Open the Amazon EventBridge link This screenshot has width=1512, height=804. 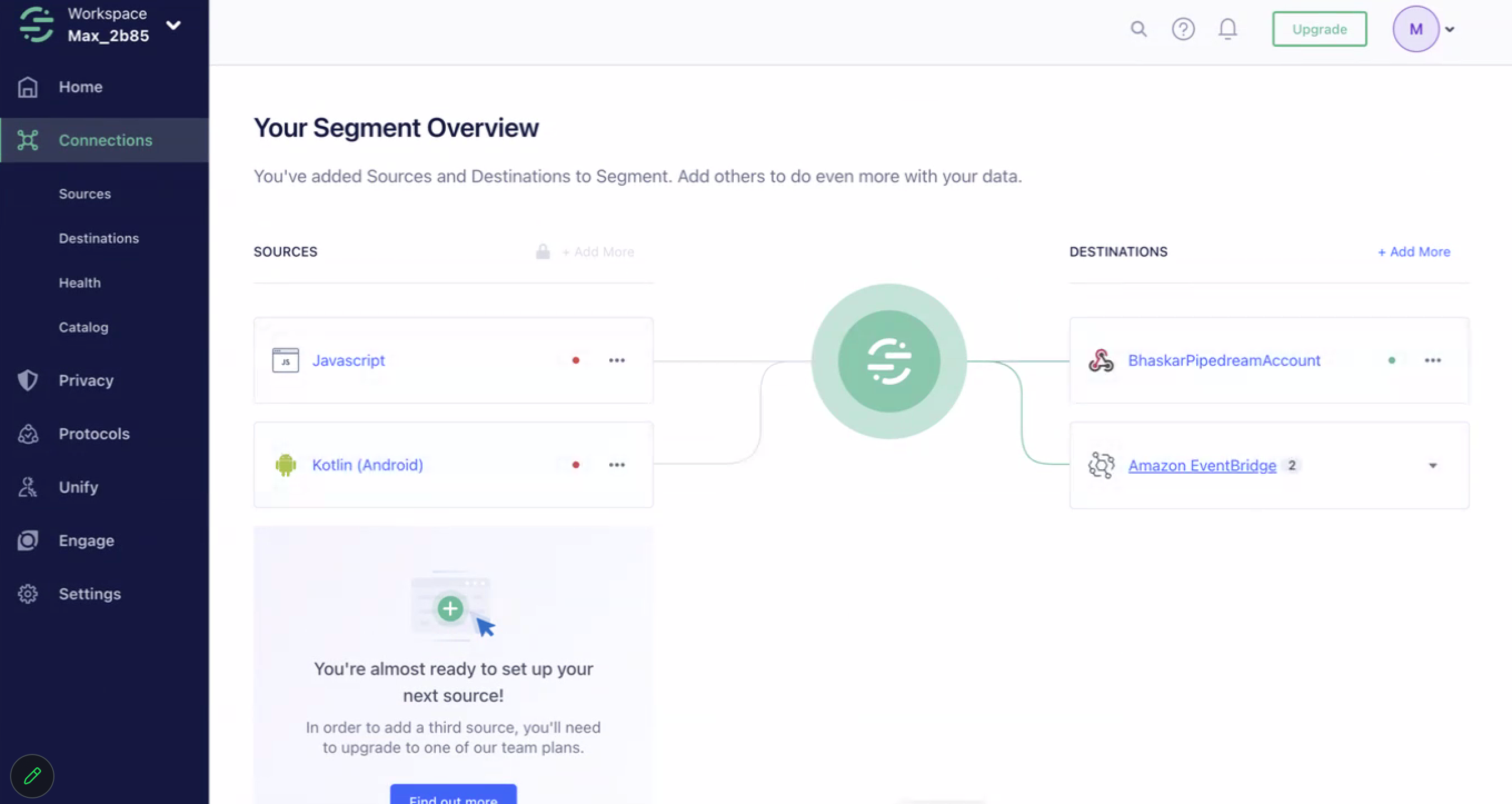pos(1202,465)
